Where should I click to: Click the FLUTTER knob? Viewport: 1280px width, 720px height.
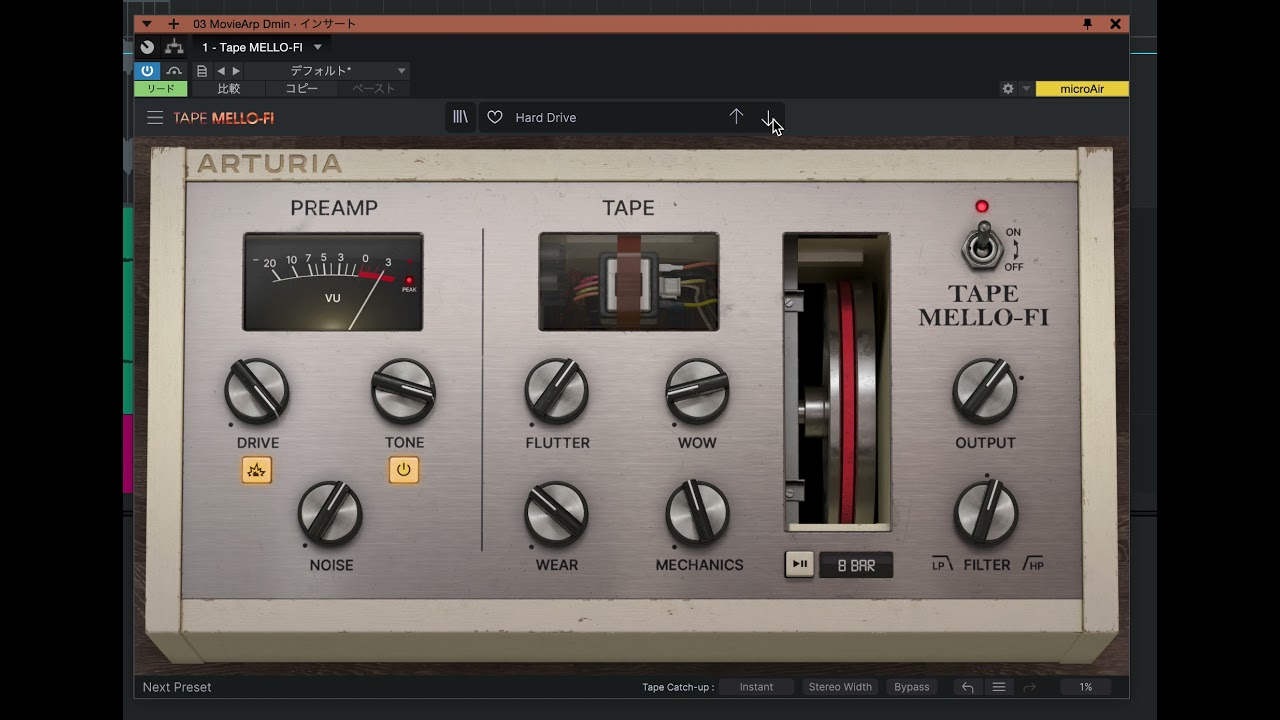[x=557, y=391]
